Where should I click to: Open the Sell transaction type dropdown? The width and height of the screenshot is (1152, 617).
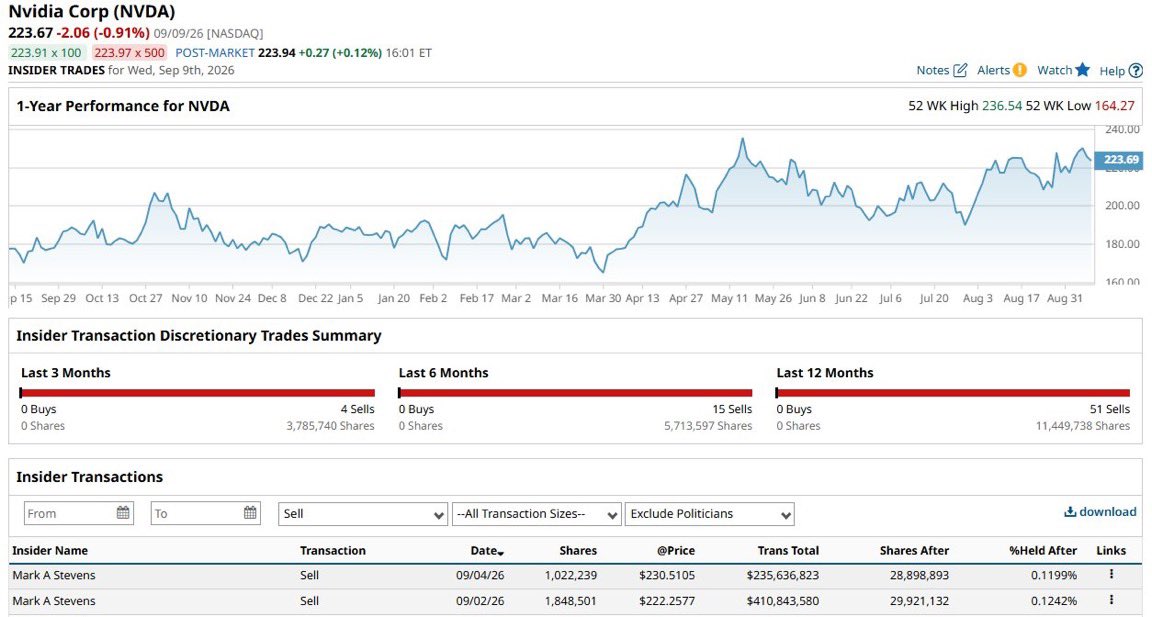pyautogui.click(x=363, y=514)
